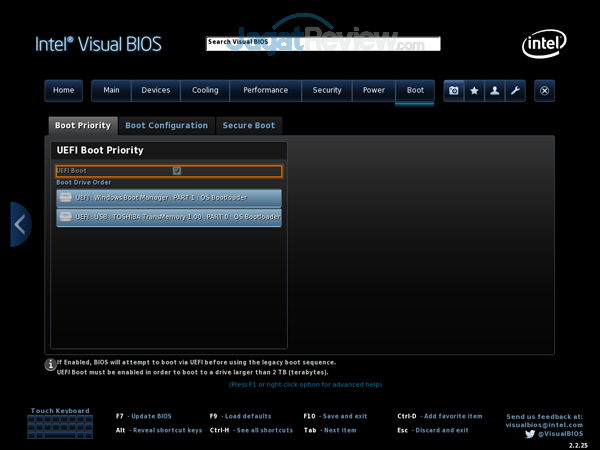Click the screenshot camera icon
This screenshot has height=450, width=600.
tap(454, 90)
